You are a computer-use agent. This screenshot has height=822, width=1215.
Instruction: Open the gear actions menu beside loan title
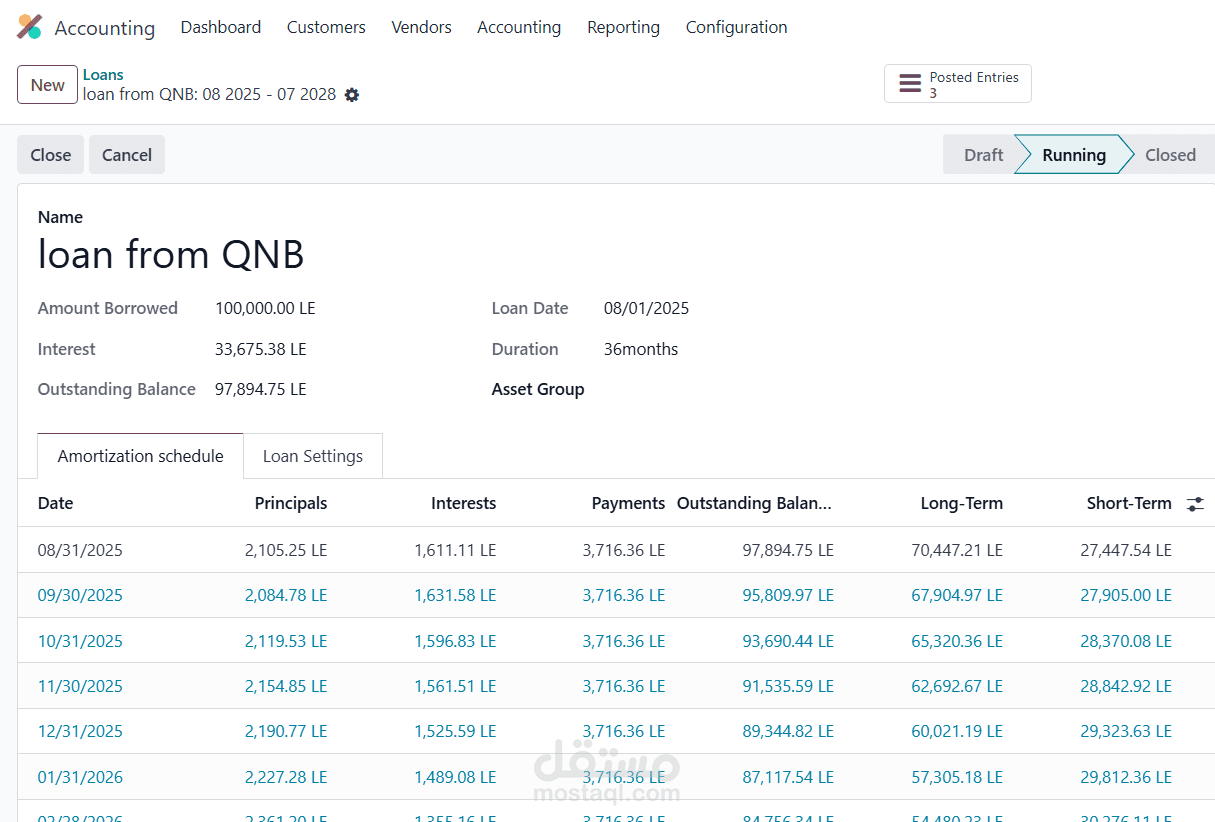pyautogui.click(x=352, y=95)
